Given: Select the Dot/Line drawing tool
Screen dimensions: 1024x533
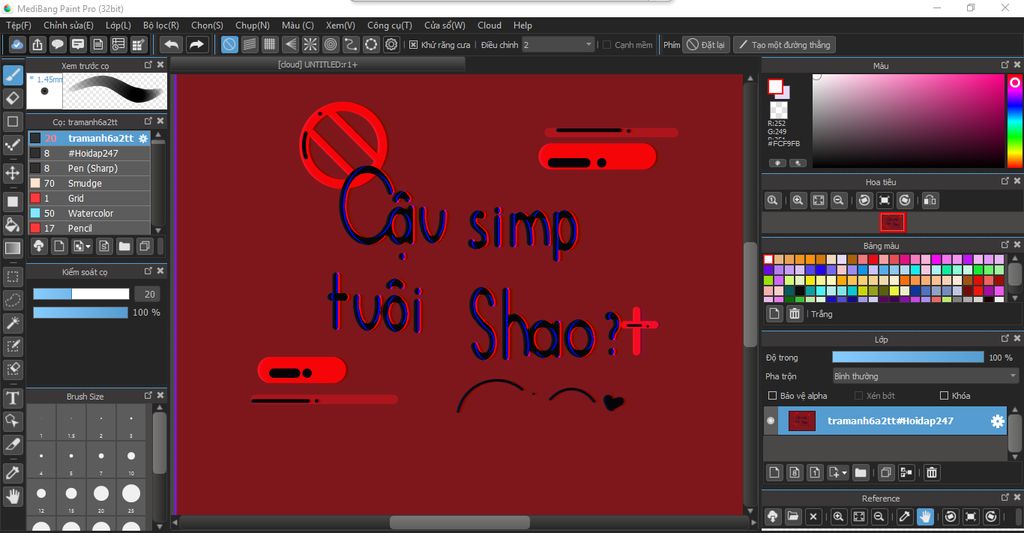Looking at the screenshot, I should [x=12, y=145].
